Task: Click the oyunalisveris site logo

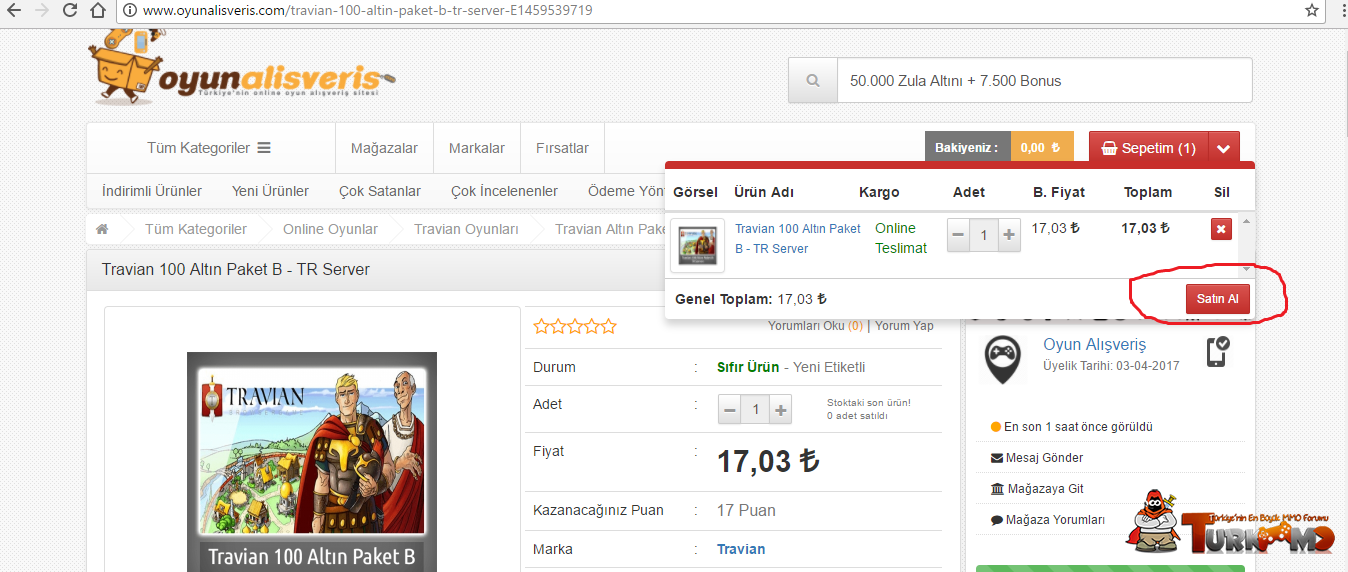Action: [x=241, y=68]
